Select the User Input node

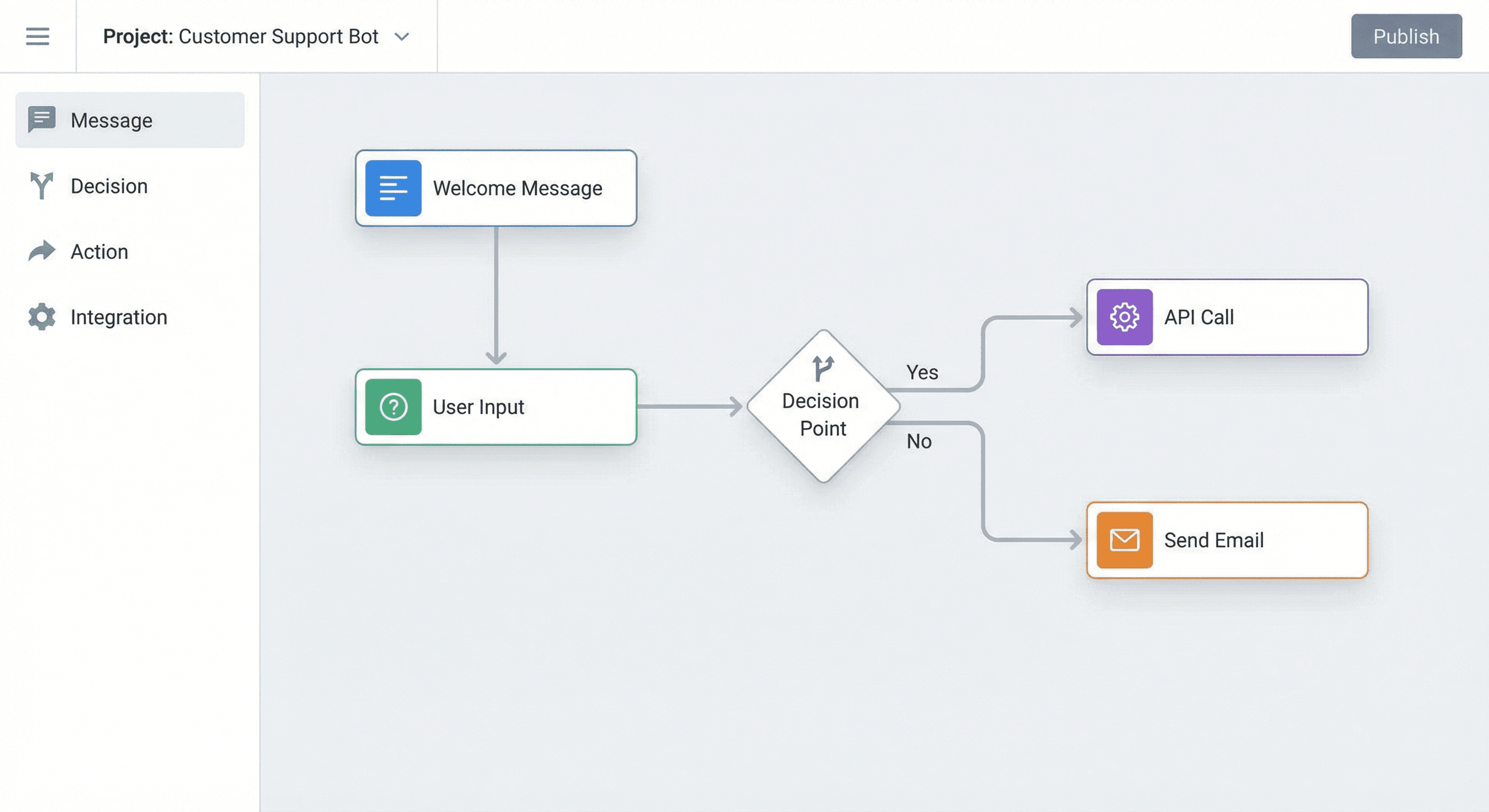coord(495,407)
